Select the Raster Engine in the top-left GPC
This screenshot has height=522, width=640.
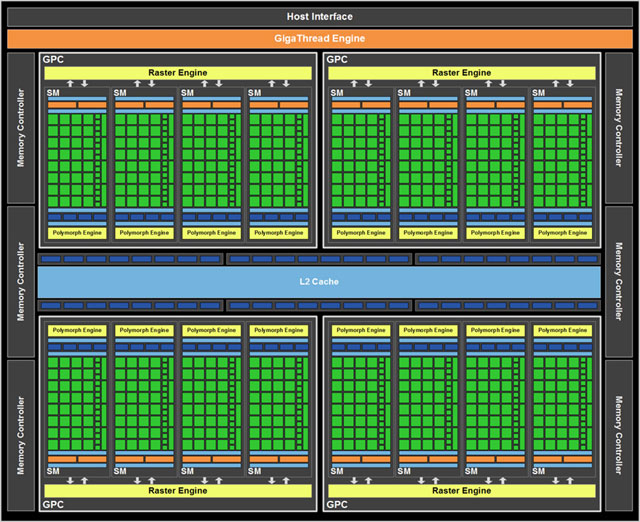(178, 73)
